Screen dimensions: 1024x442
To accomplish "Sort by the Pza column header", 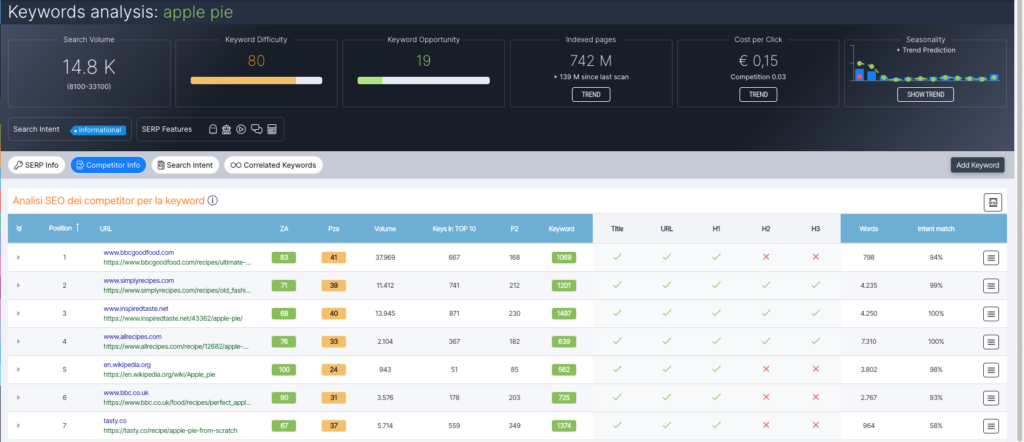I will [334, 229].
